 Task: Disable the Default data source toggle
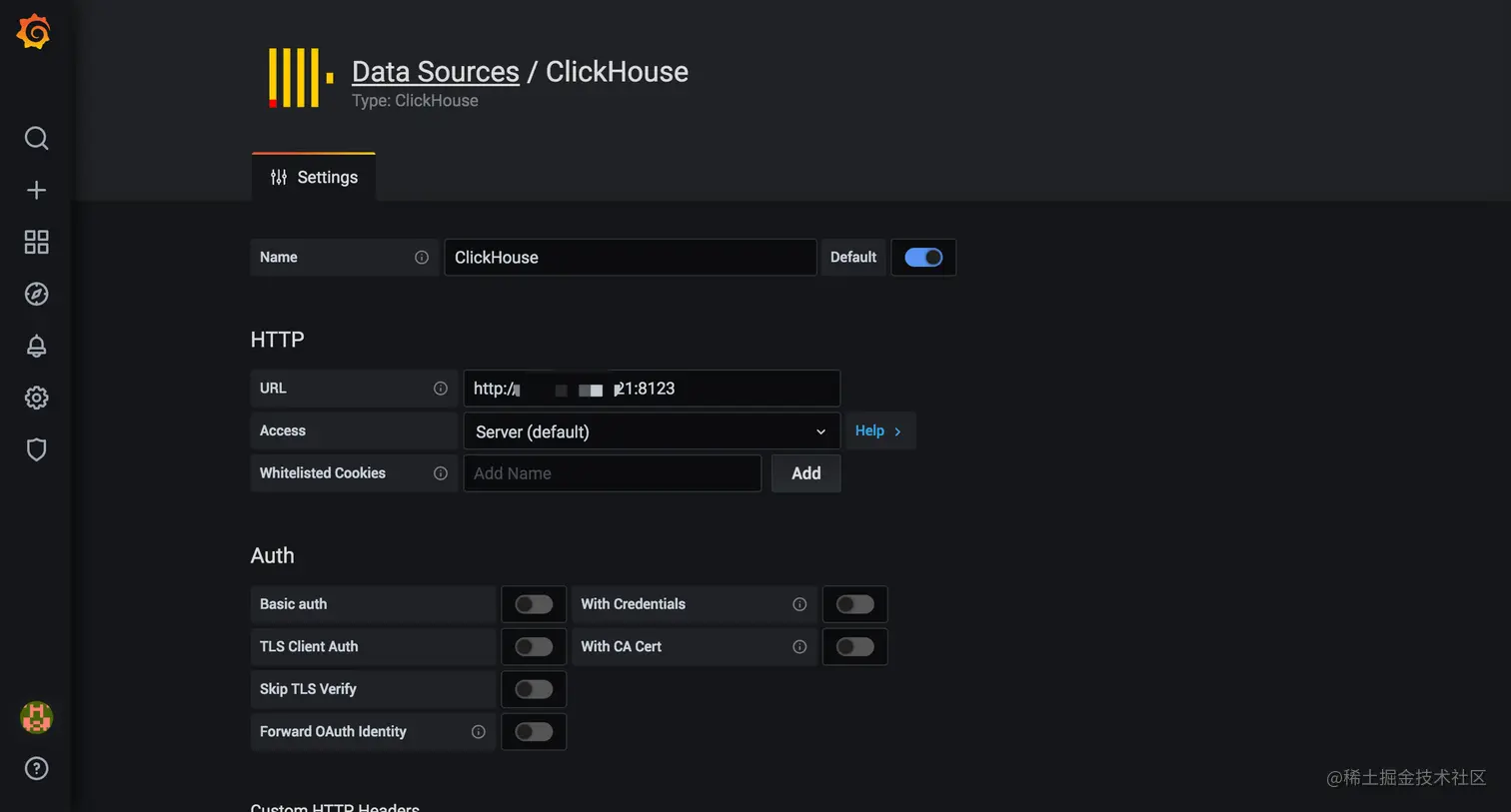[x=923, y=258]
